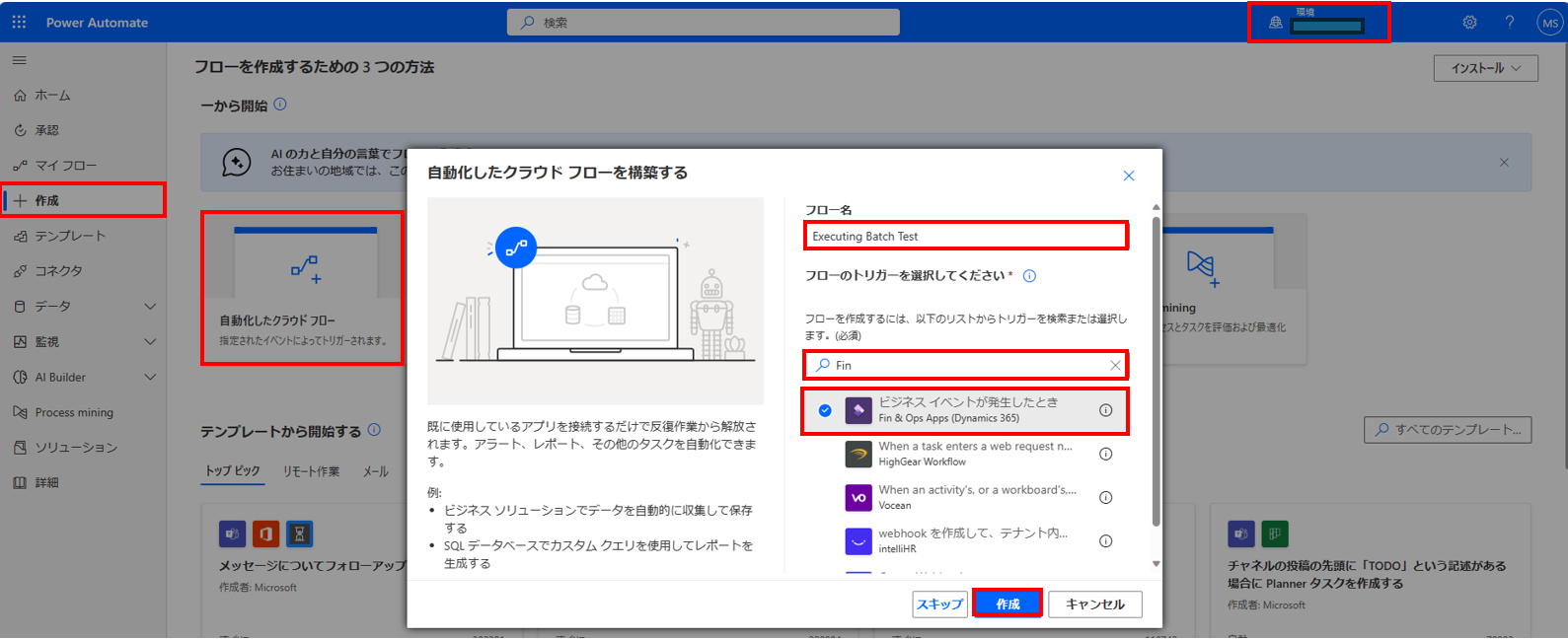This screenshot has width=1568, height=639.
Task: Expand the データ section chevron
Action: [150, 307]
